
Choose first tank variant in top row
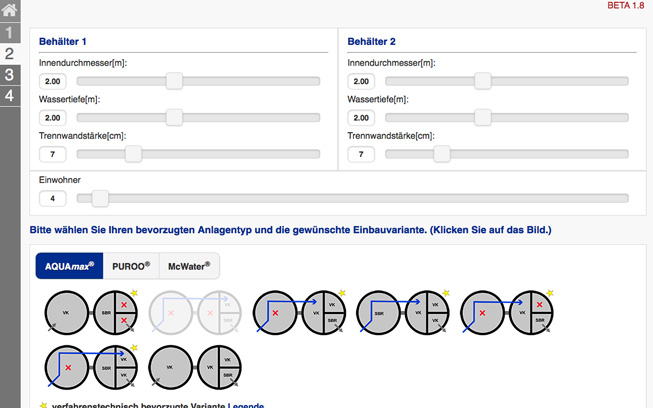point(91,311)
